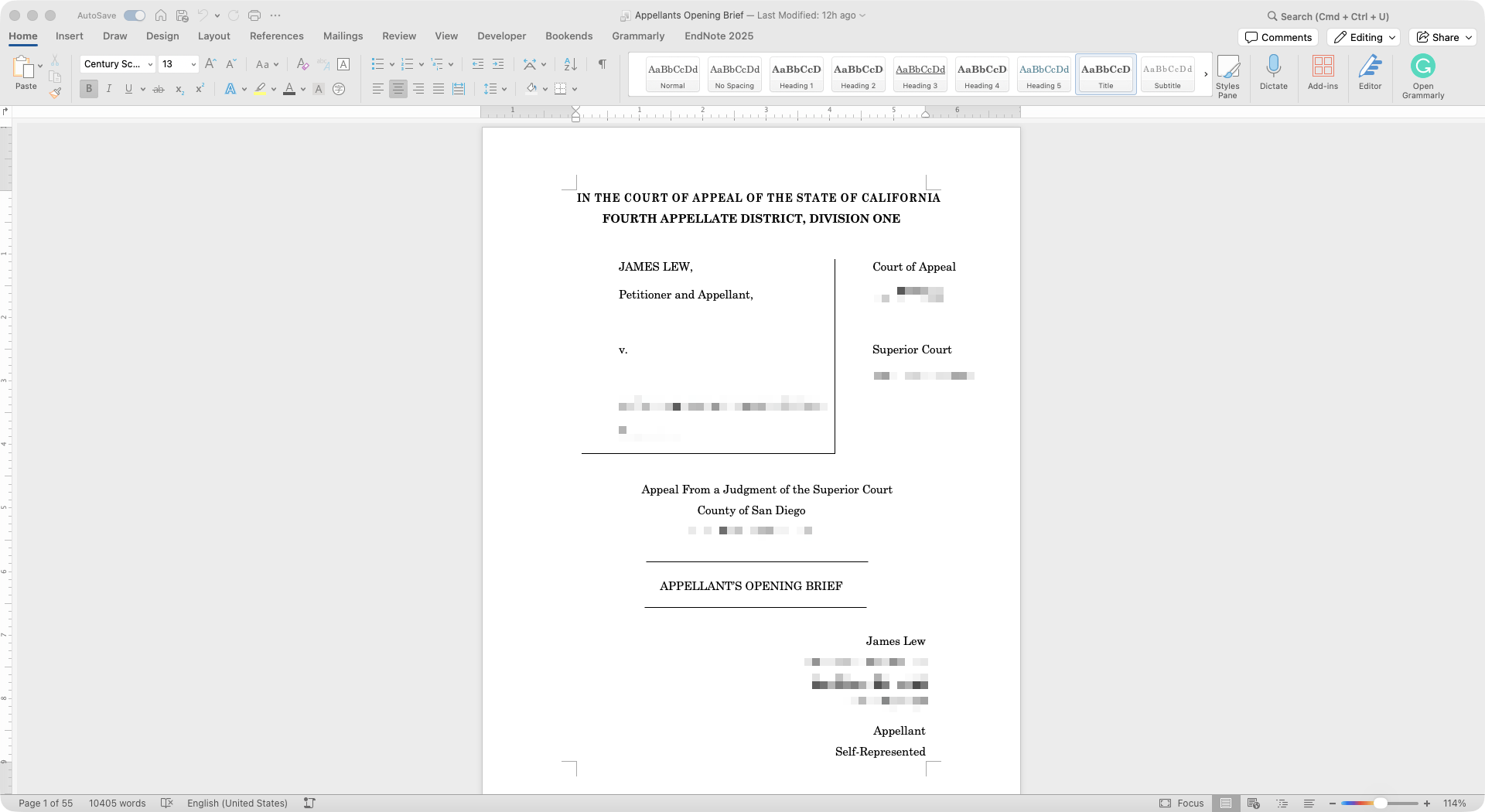
Task: Align text left
Action: click(377, 89)
